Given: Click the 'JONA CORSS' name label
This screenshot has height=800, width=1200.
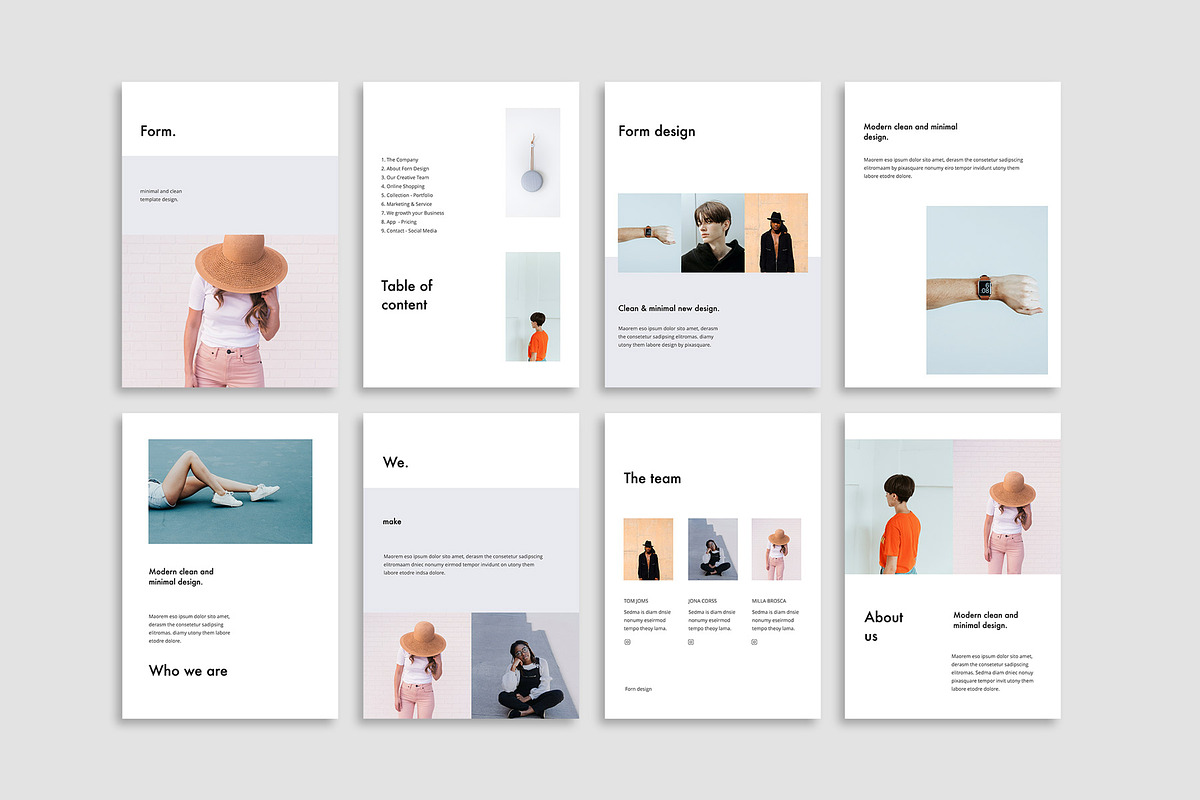Looking at the screenshot, I should (x=702, y=601).
